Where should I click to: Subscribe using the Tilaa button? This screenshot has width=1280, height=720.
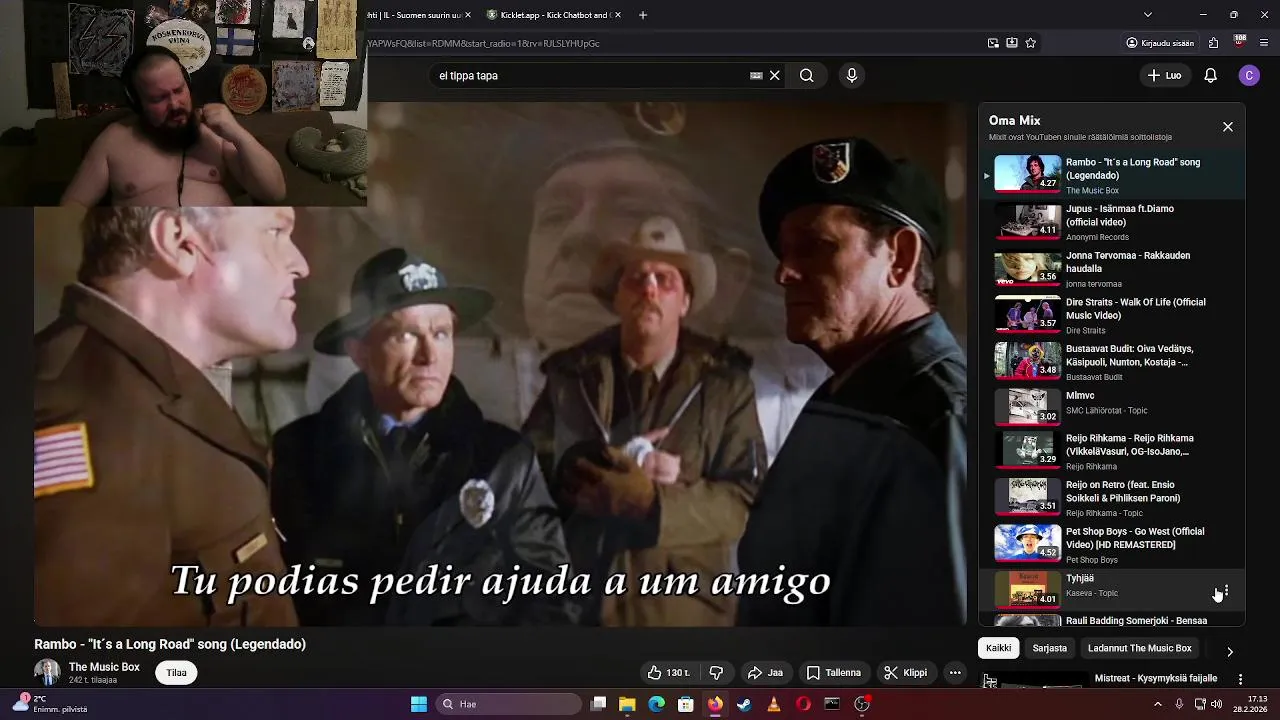[x=176, y=673]
